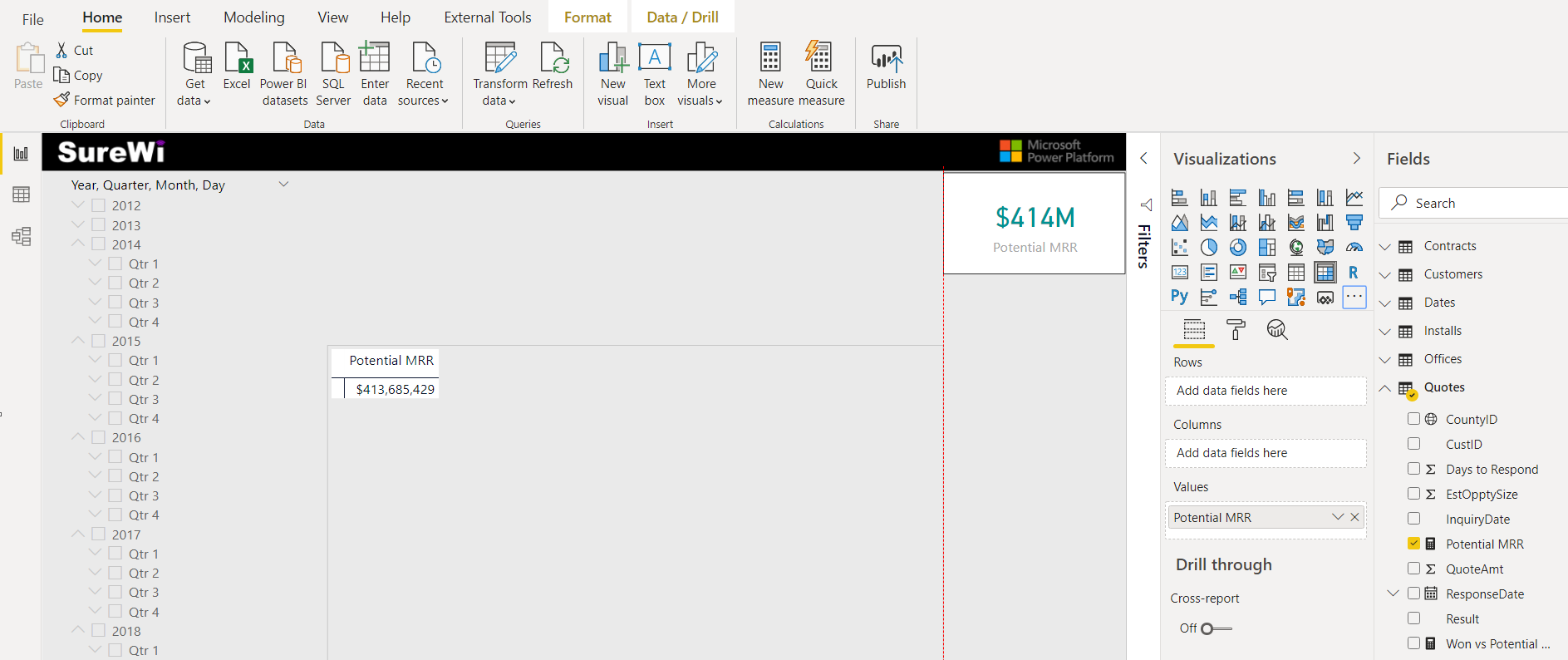Image resolution: width=1568 pixels, height=660 pixels.
Task: Open the slicer header dropdown chevron
Action: point(283,185)
